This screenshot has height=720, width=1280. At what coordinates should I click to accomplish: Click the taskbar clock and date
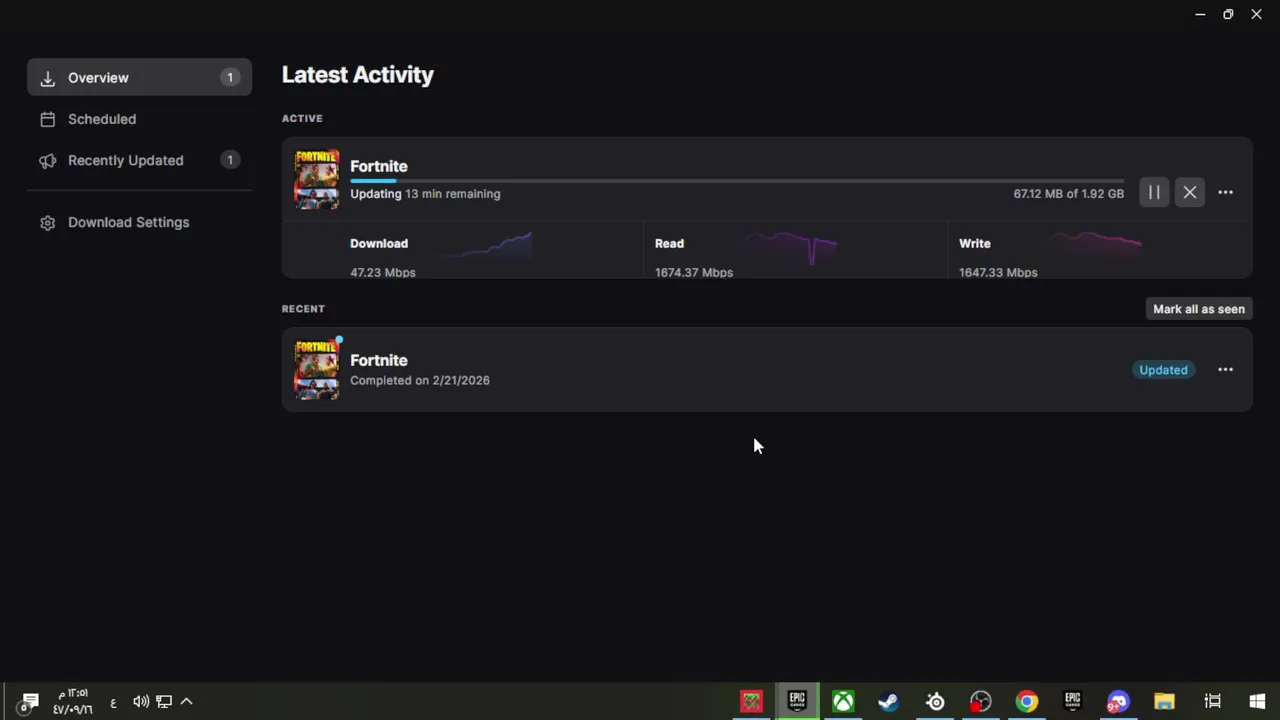point(72,702)
